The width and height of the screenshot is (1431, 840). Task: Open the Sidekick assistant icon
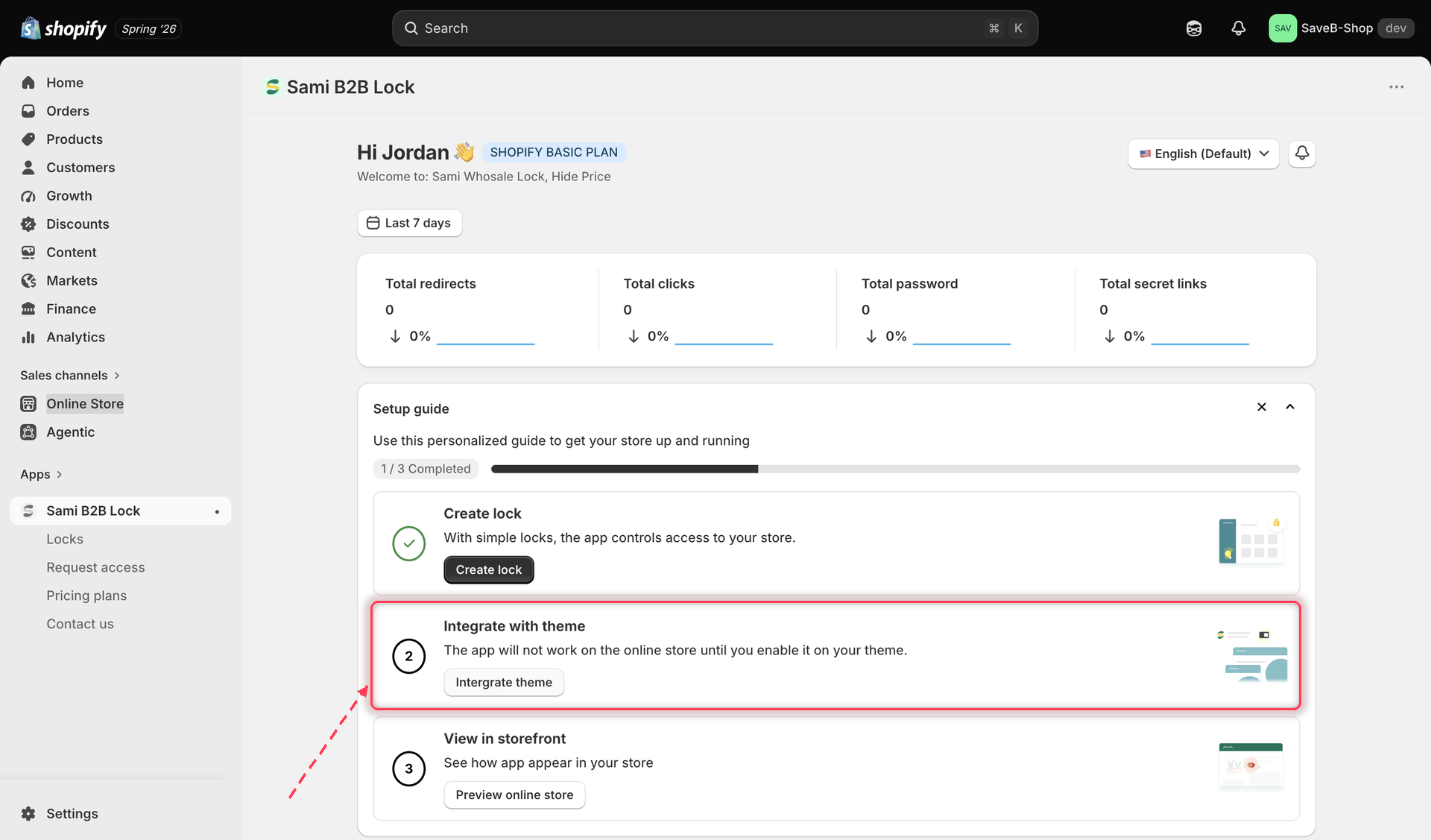point(1194,28)
